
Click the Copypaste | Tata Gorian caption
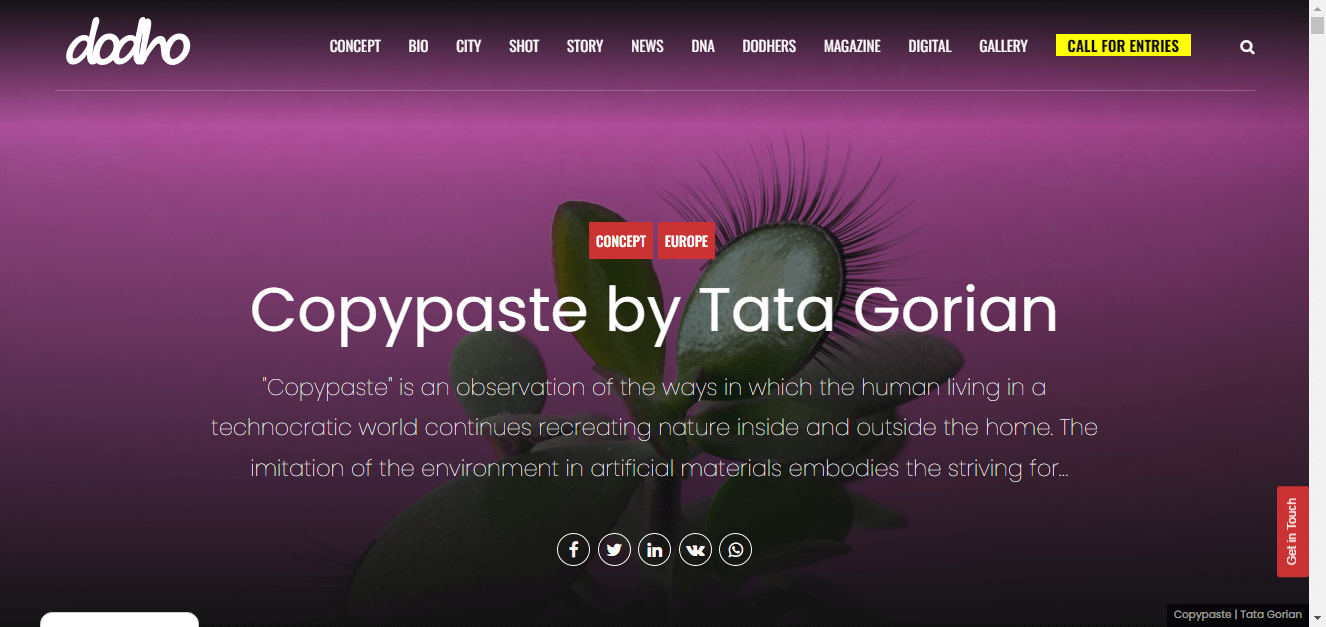tap(1238, 614)
